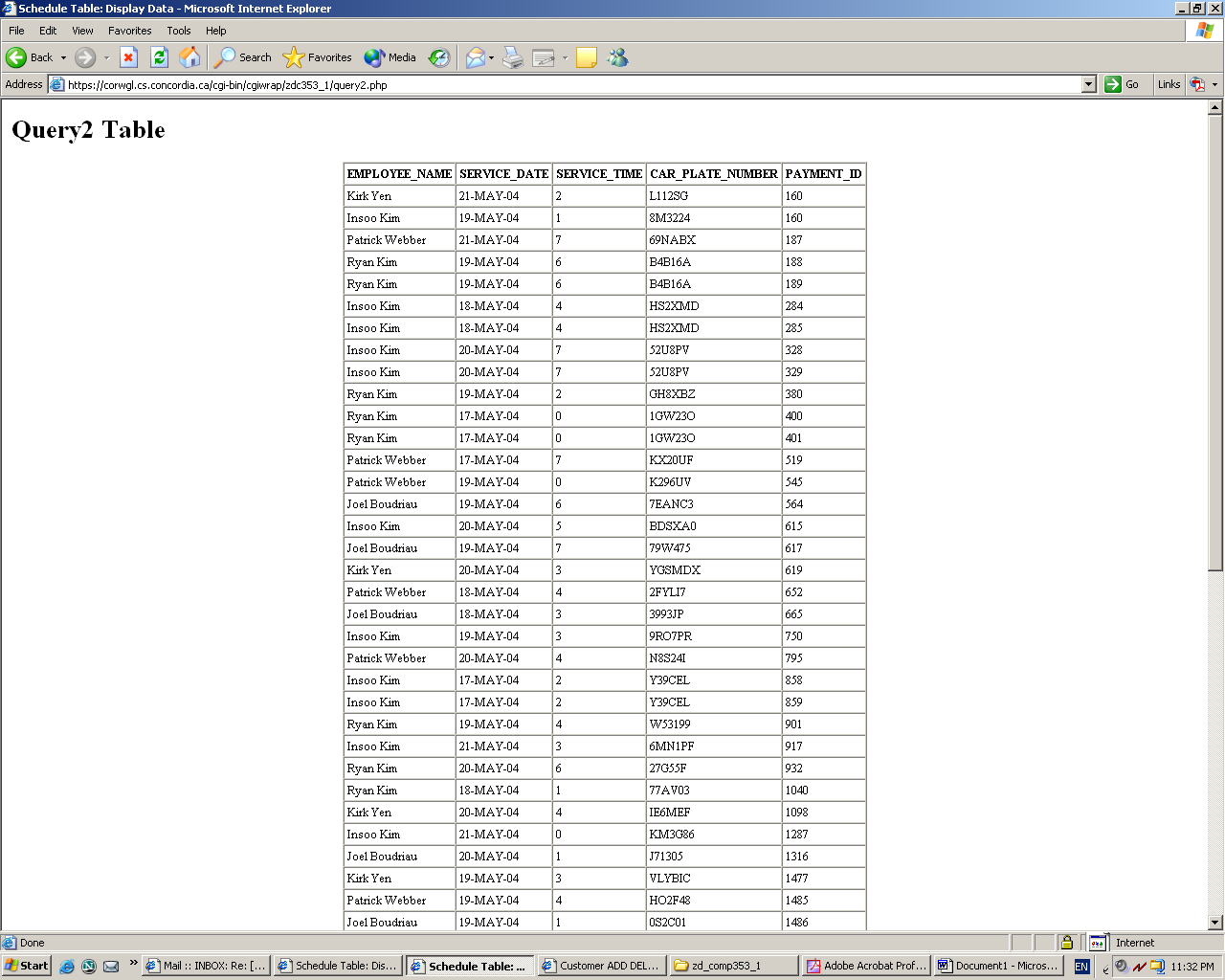Open the Edit menu

[48, 31]
